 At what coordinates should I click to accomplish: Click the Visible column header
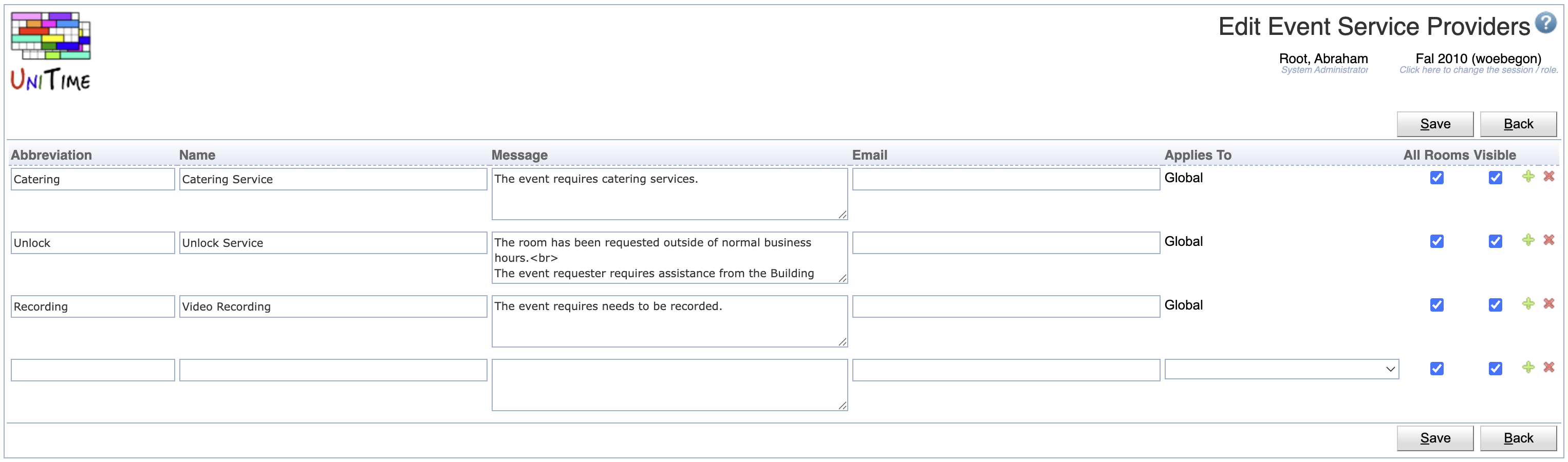point(1495,155)
